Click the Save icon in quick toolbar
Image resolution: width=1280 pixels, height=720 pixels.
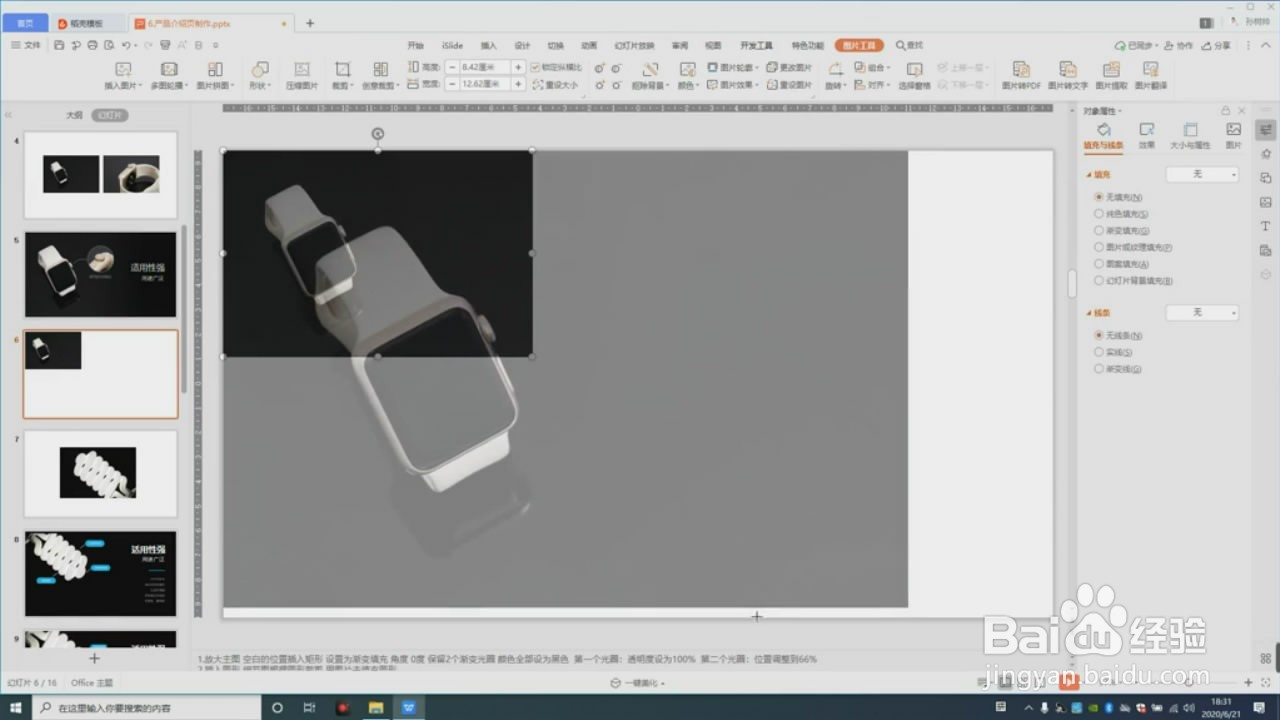pos(60,45)
